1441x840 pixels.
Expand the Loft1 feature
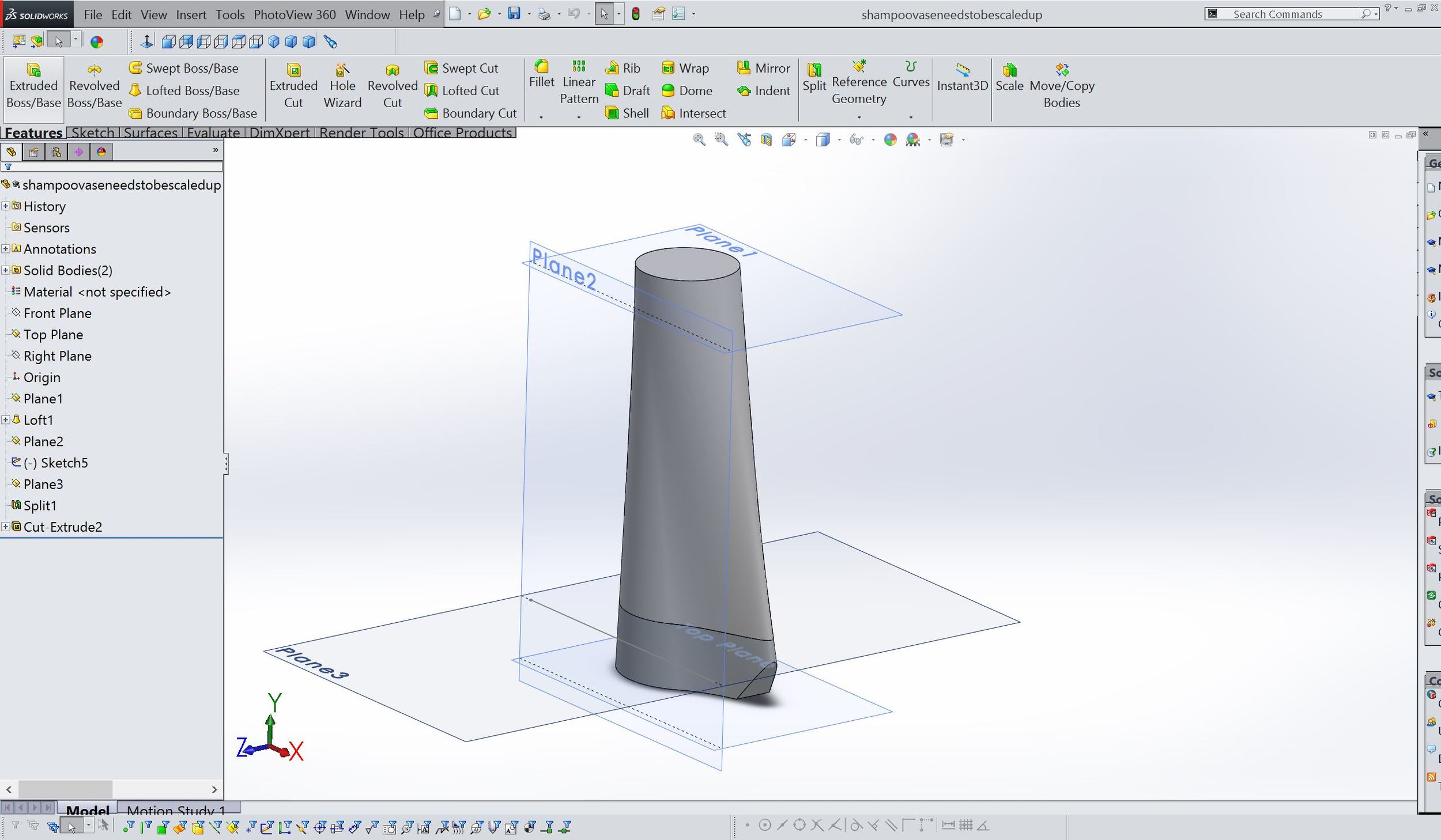[5, 420]
